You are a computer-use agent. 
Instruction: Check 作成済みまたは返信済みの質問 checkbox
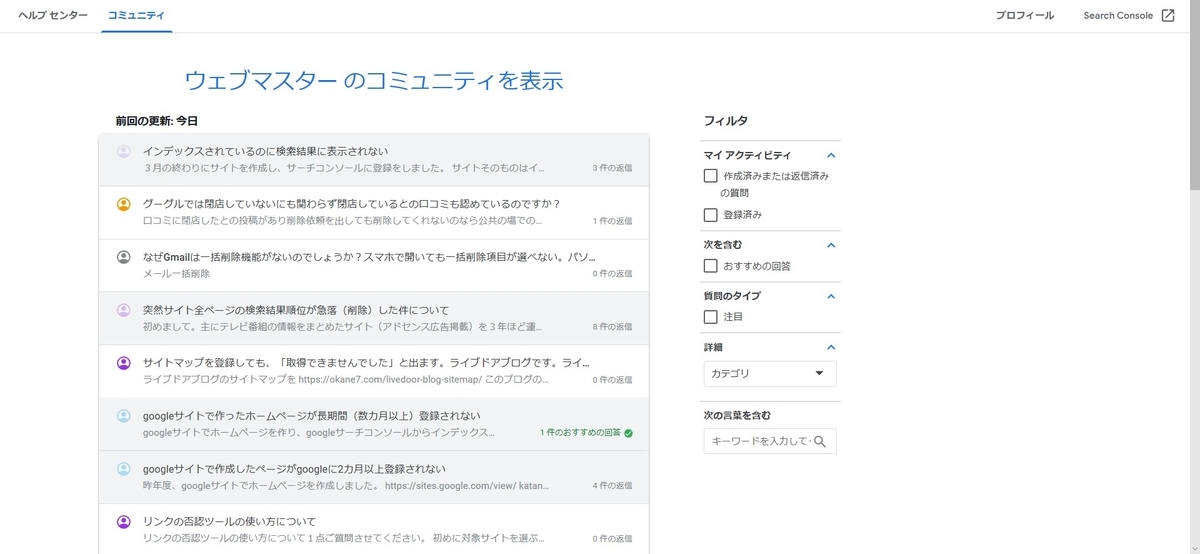711,176
